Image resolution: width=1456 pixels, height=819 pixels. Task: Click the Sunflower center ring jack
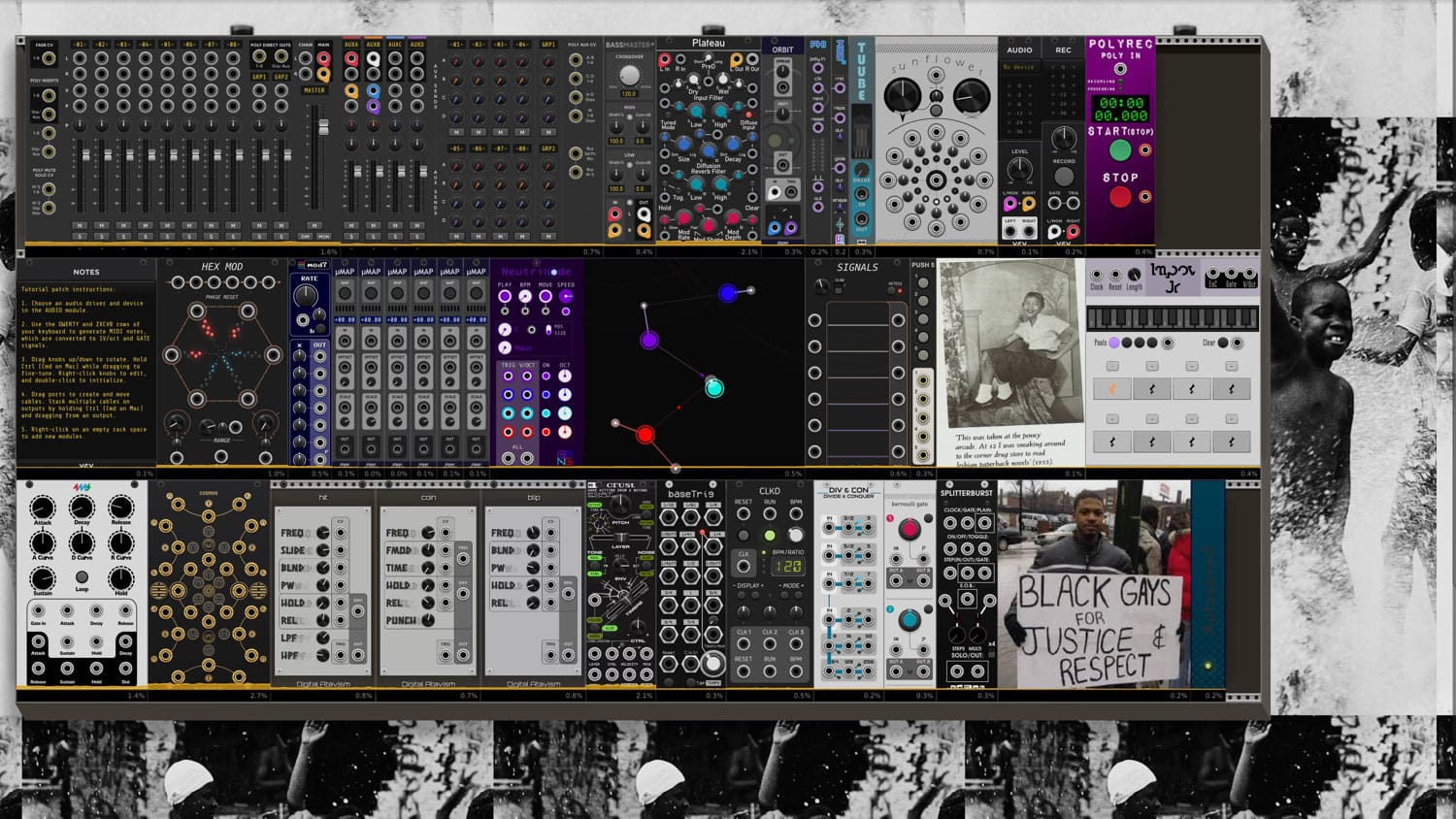pyautogui.click(x=936, y=180)
